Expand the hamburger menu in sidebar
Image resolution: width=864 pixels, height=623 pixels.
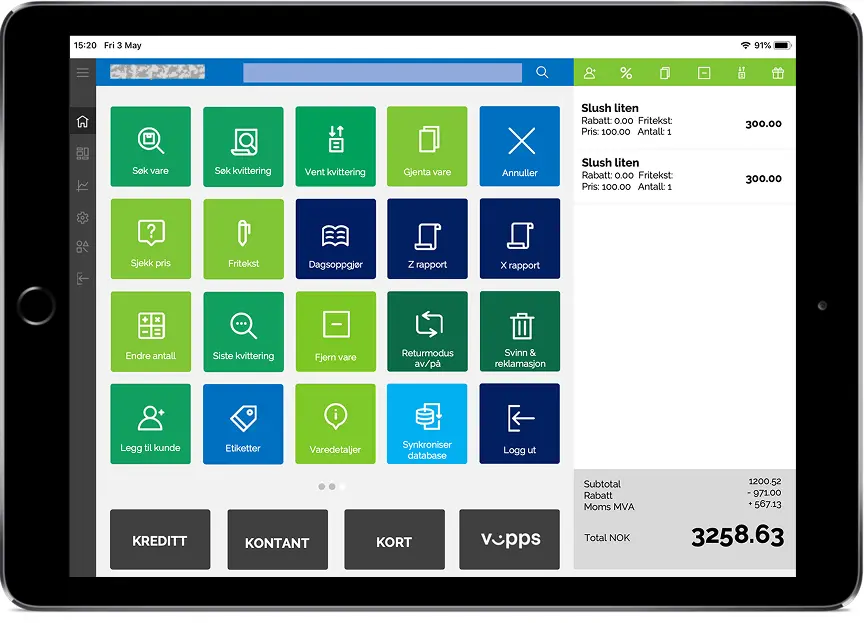pos(83,73)
